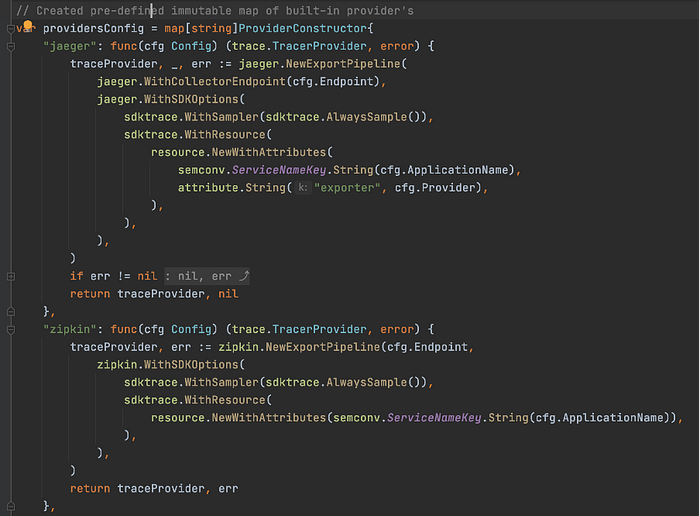Click the line 'return traceProvider, nil'

click(x=154, y=294)
